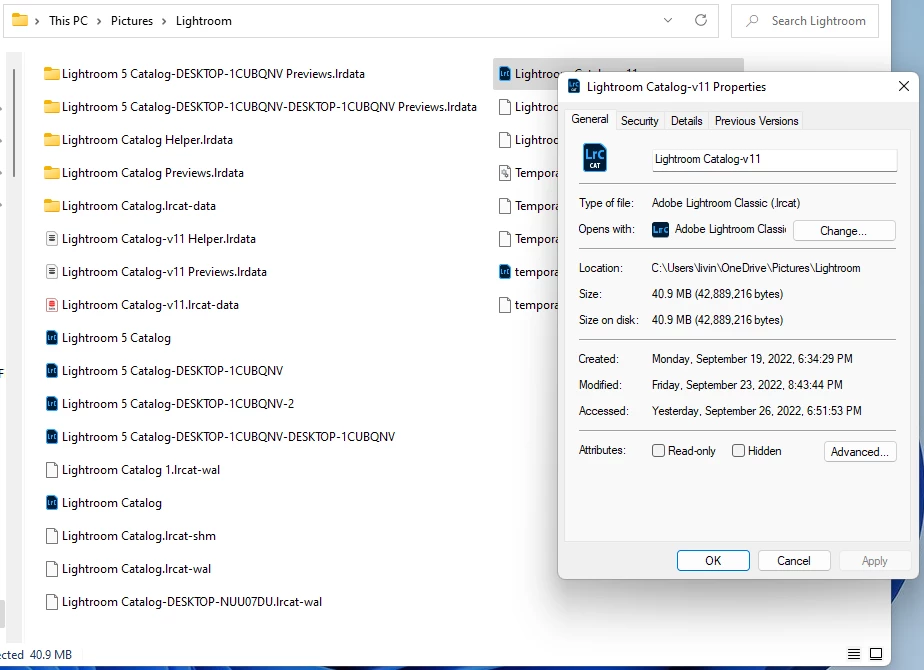This screenshot has width=924, height=670.
Task: Refresh the Lightroom folder view
Action: (x=701, y=20)
